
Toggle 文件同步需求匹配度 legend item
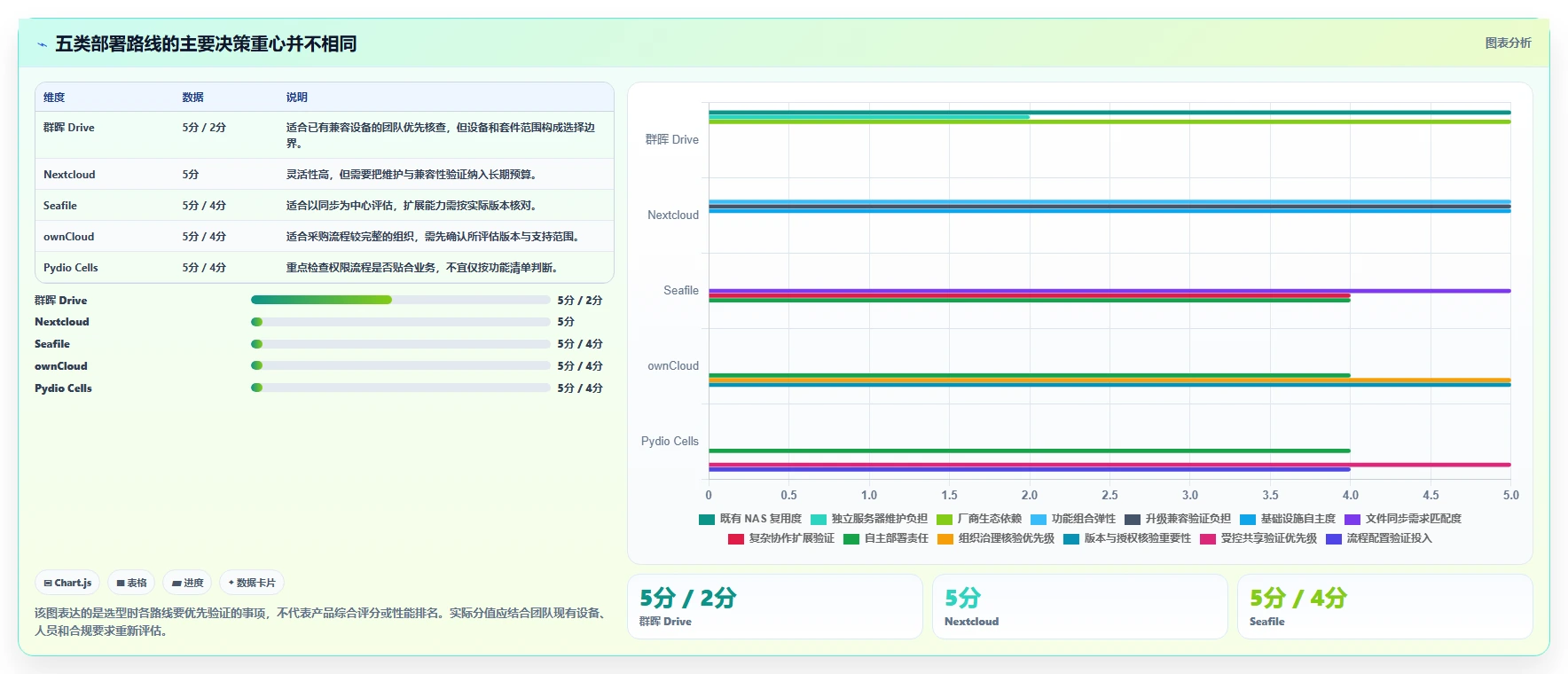pyautogui.click(x=1403, y=519)
